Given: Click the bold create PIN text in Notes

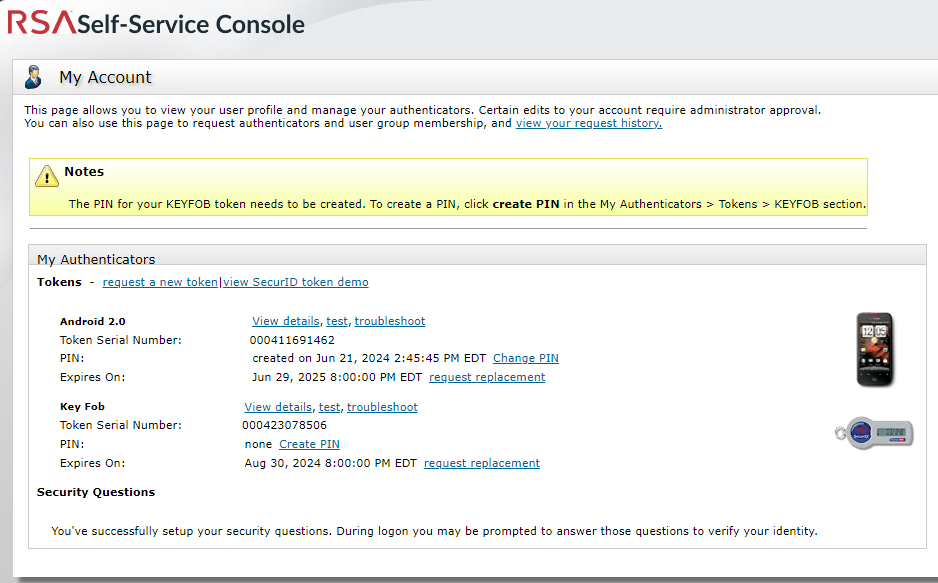Looking at the screenshot, I should click(x=526, y=204).
